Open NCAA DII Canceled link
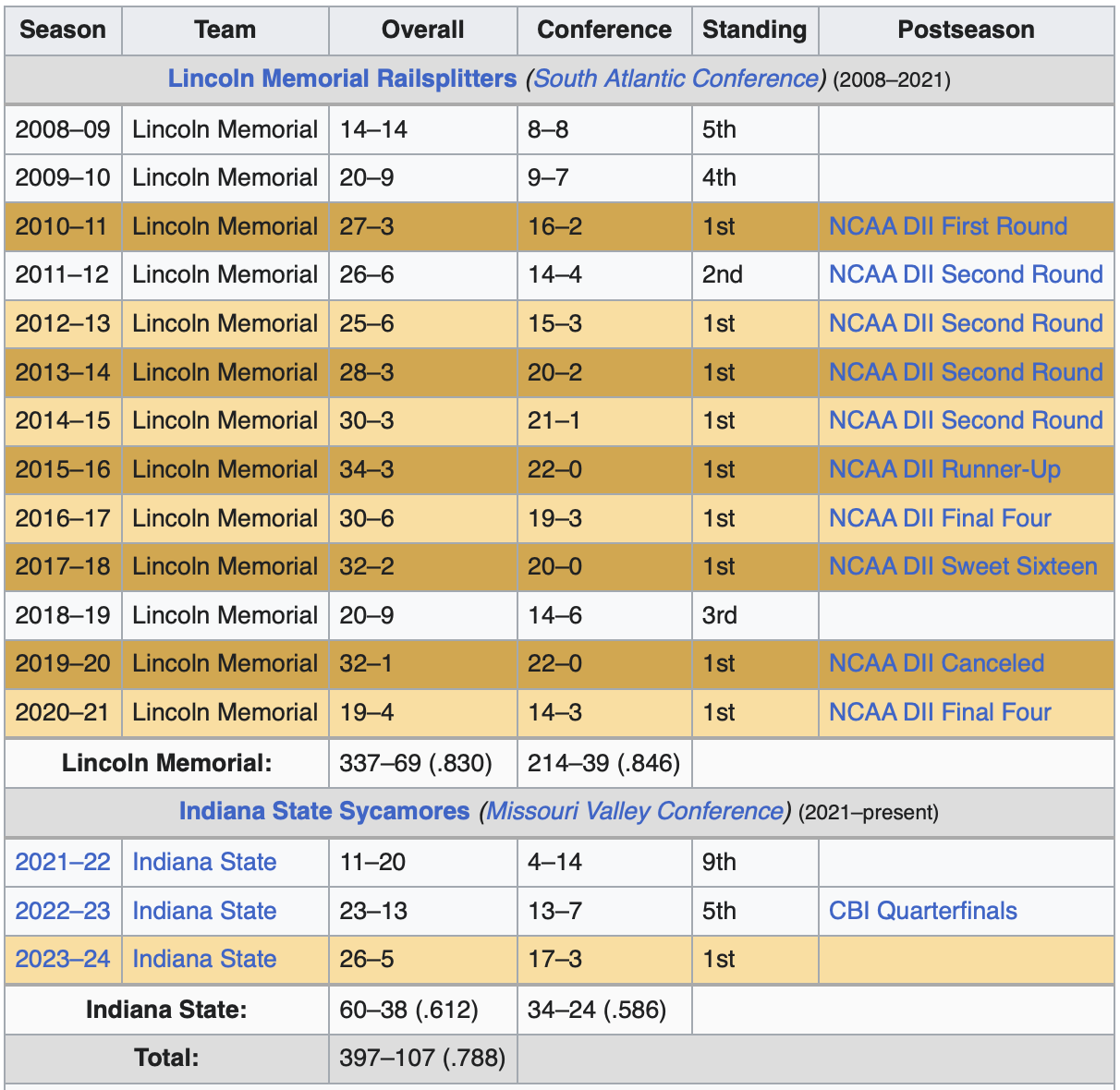 (x=936, y=663)
